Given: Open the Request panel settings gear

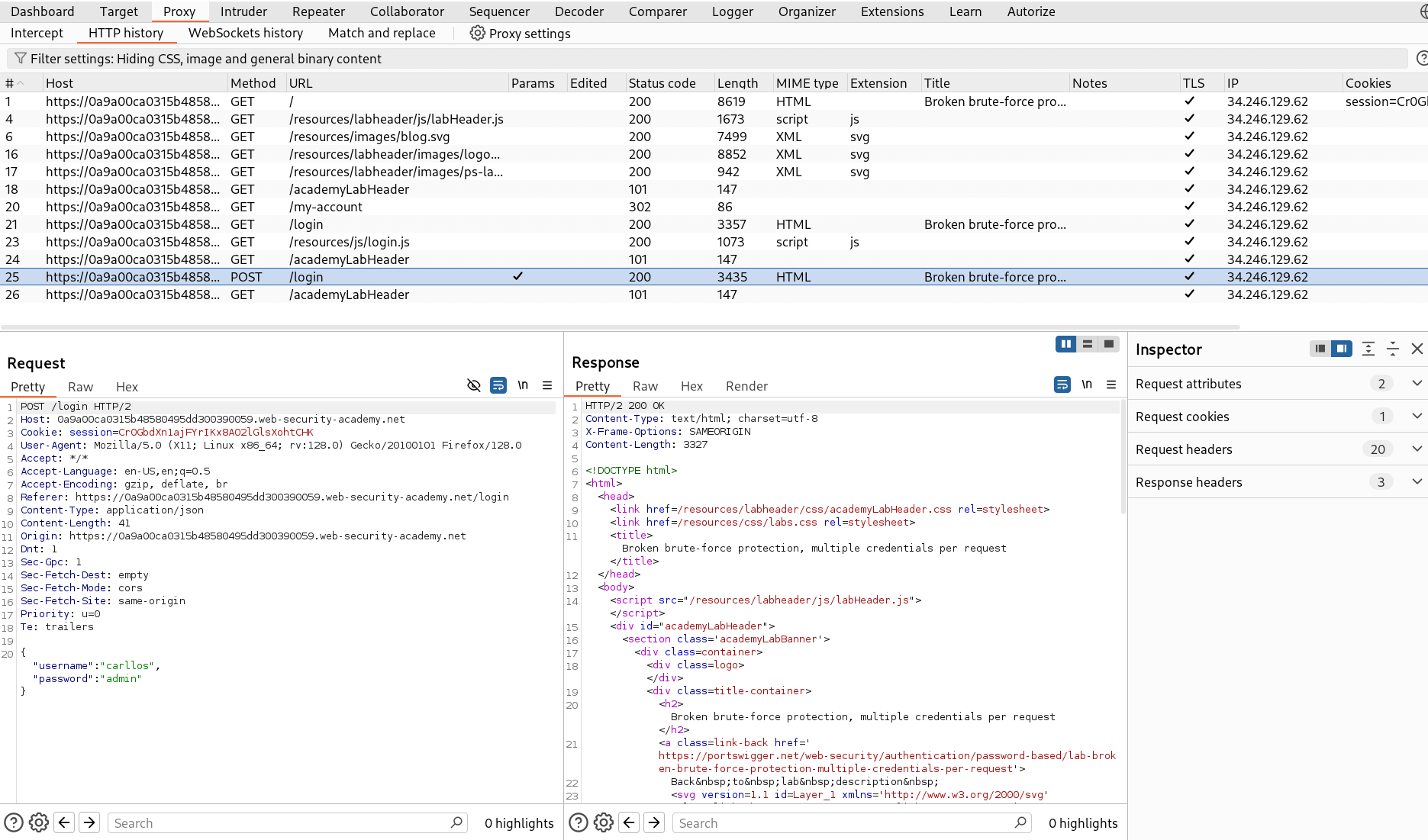Looking at the screenshot, I should 38,822.
